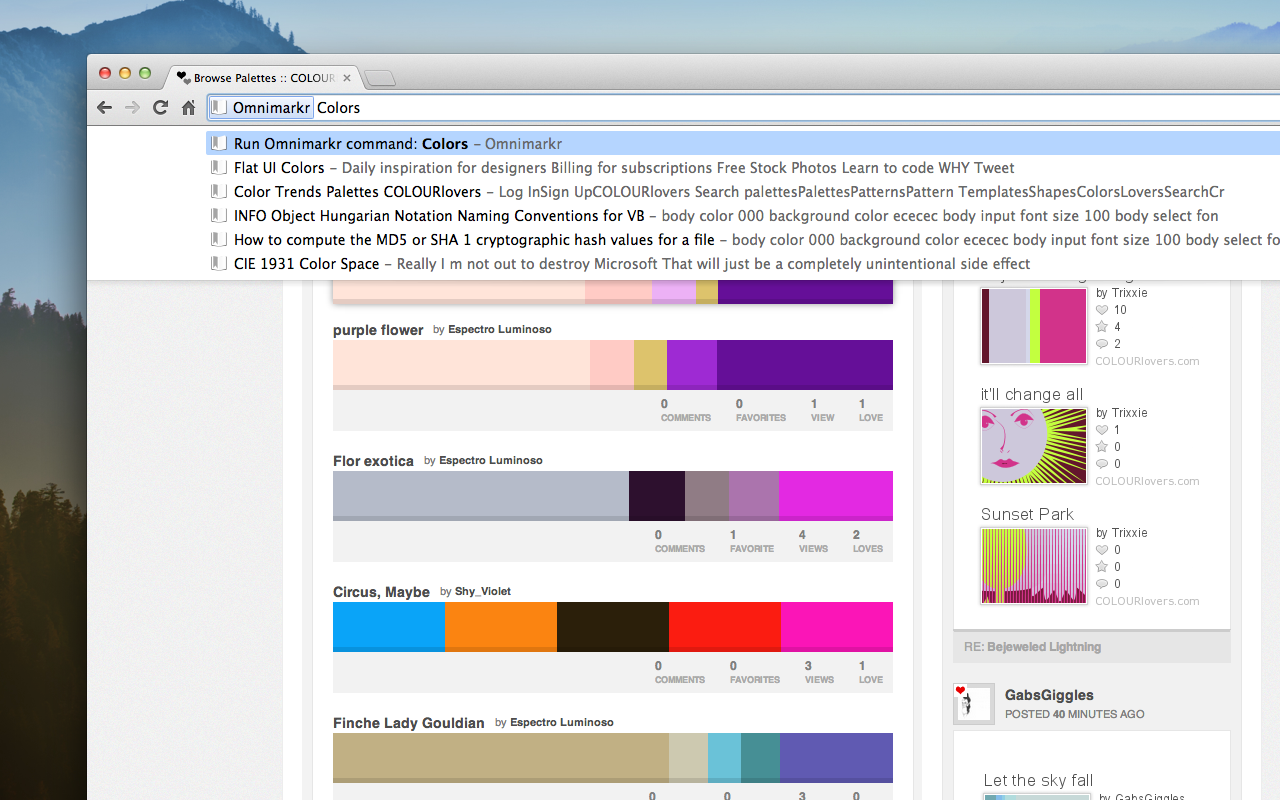Open the 'purple flower' palette title
Screen dimensions: 1280x800
[x=378, y=330]
